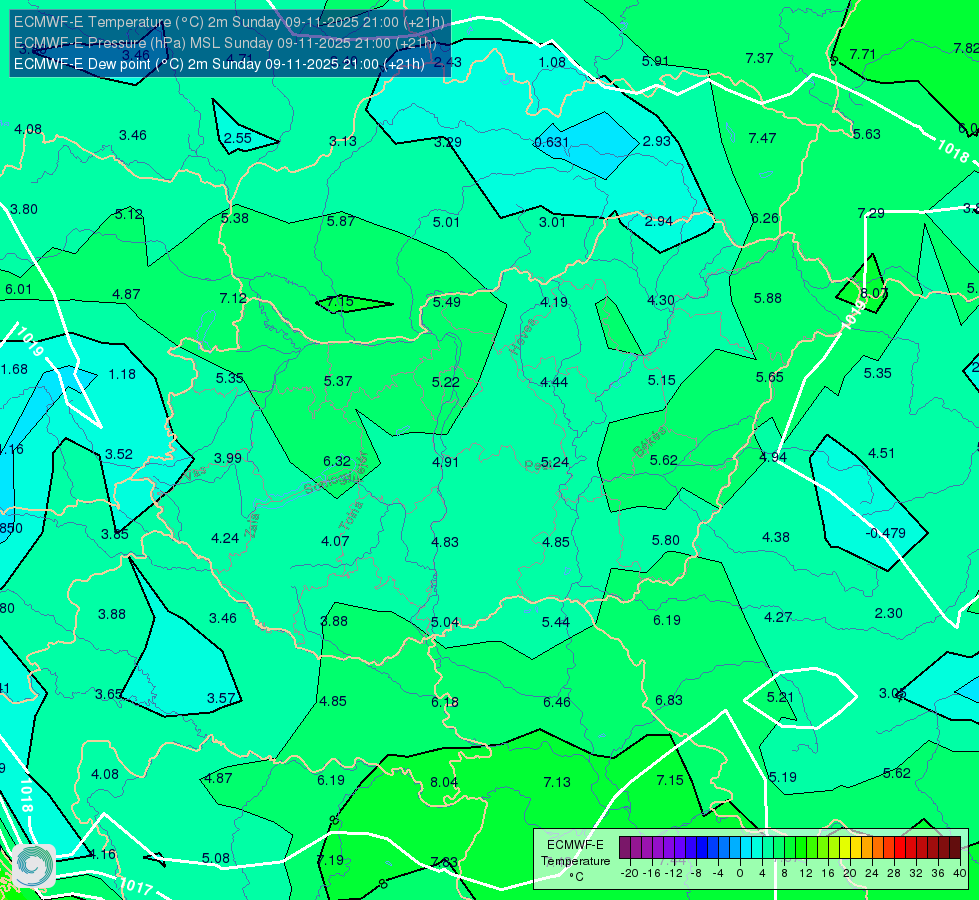
Task: Click the map value 6.18
Action: pyautogui.click(x=445, y=702)
